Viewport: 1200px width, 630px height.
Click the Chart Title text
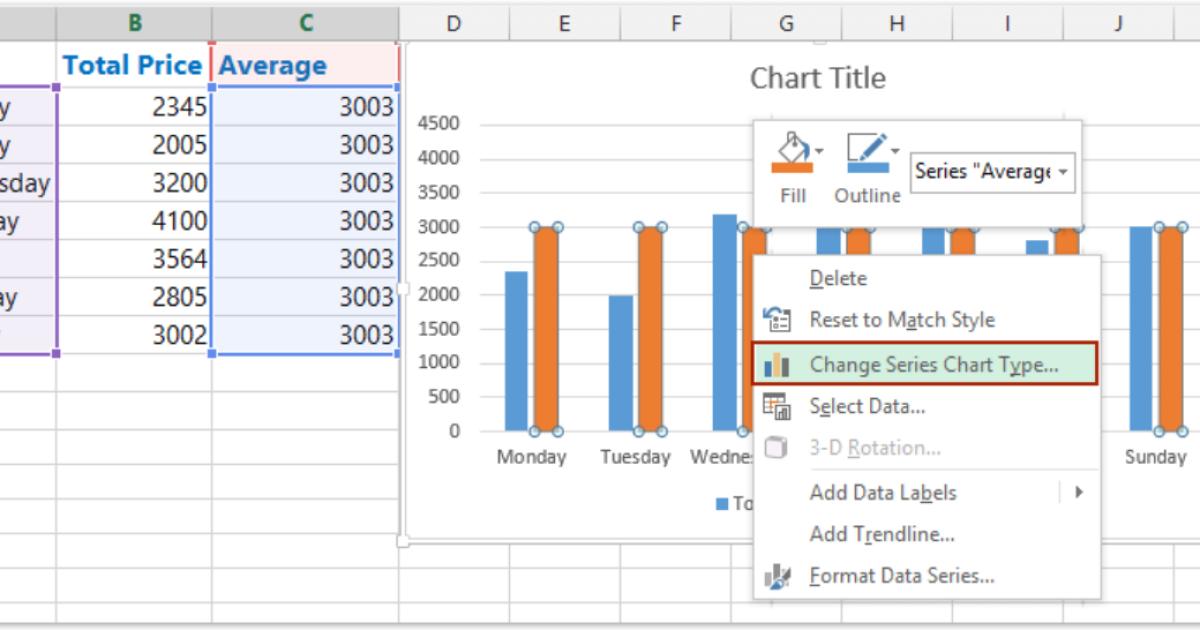(x=817, y=78)
